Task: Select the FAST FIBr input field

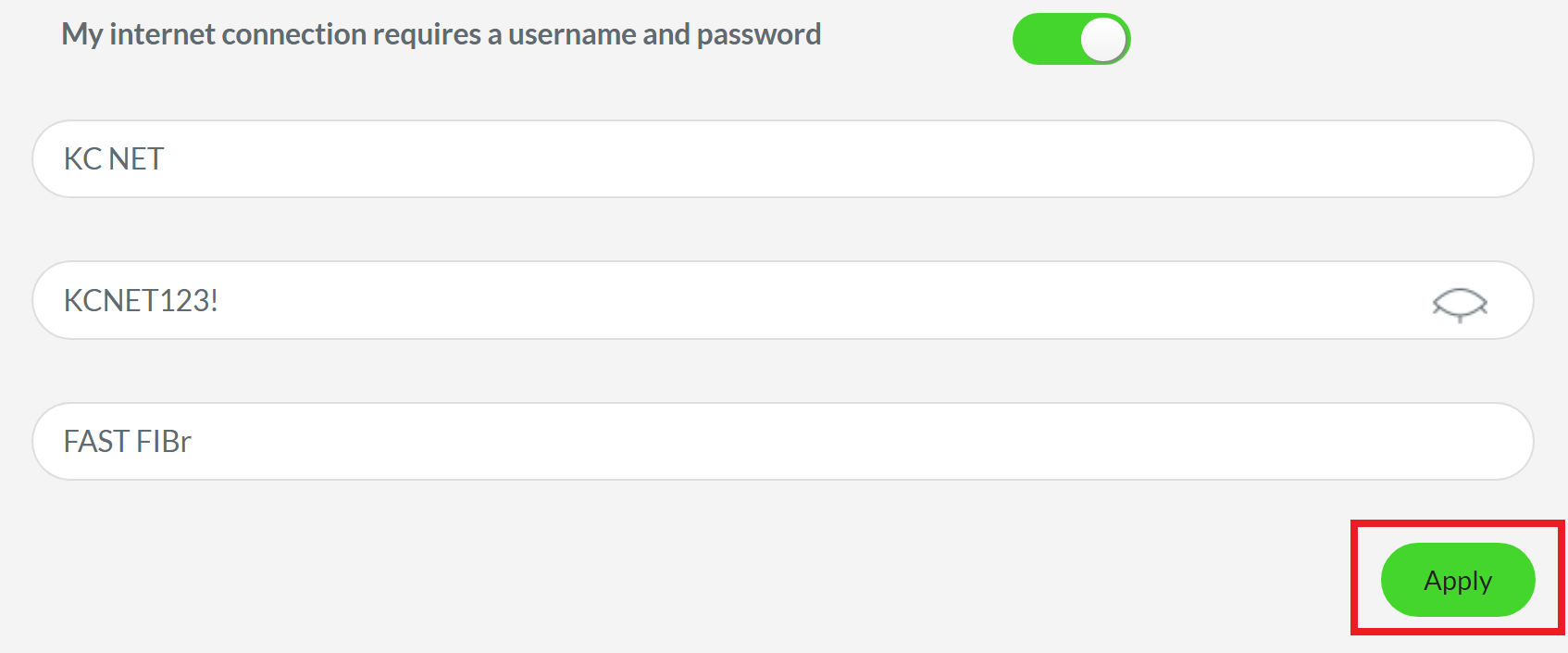Action: tap(782, 441)
